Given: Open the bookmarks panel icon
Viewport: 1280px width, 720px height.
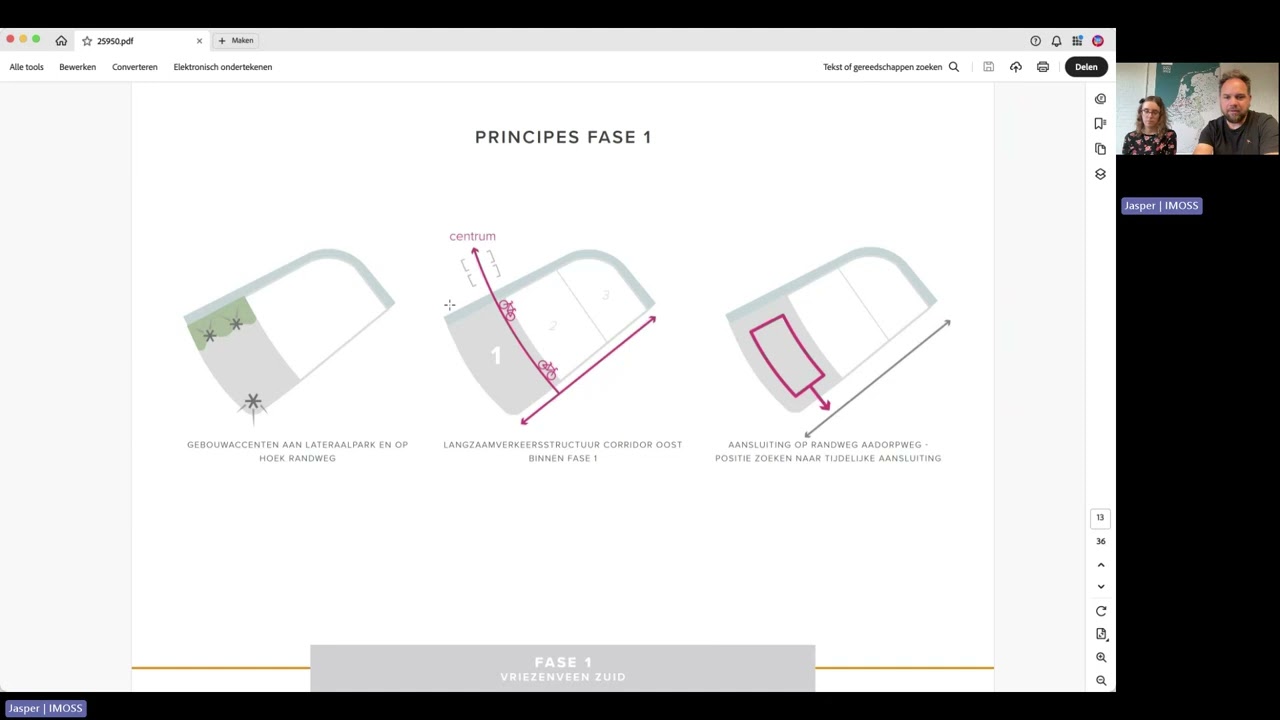Looking at the screenshot, I should pos(1101,123).
